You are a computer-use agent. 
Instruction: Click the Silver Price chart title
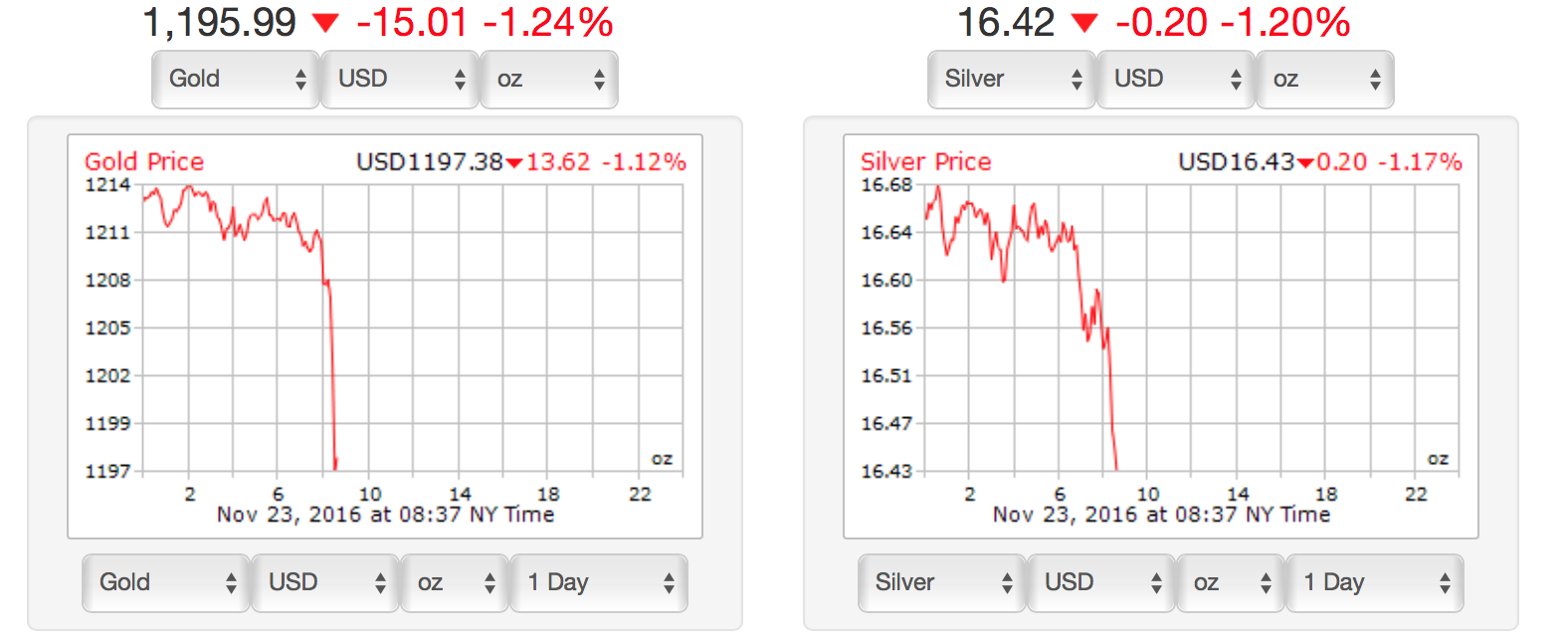925,161
